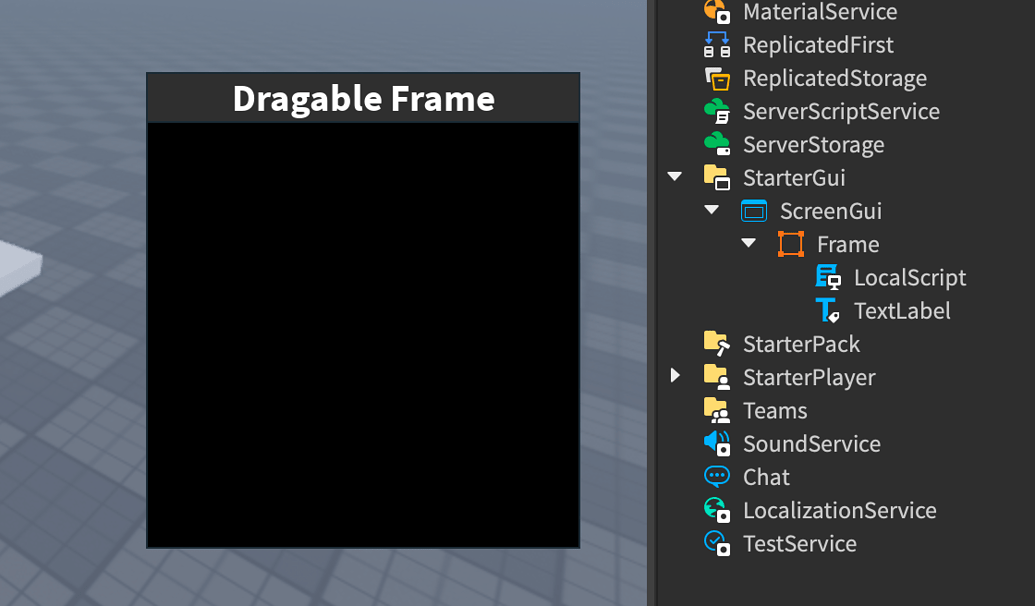
Task: Expand the StarterPlayer tree node
Action: click(675, 376)
